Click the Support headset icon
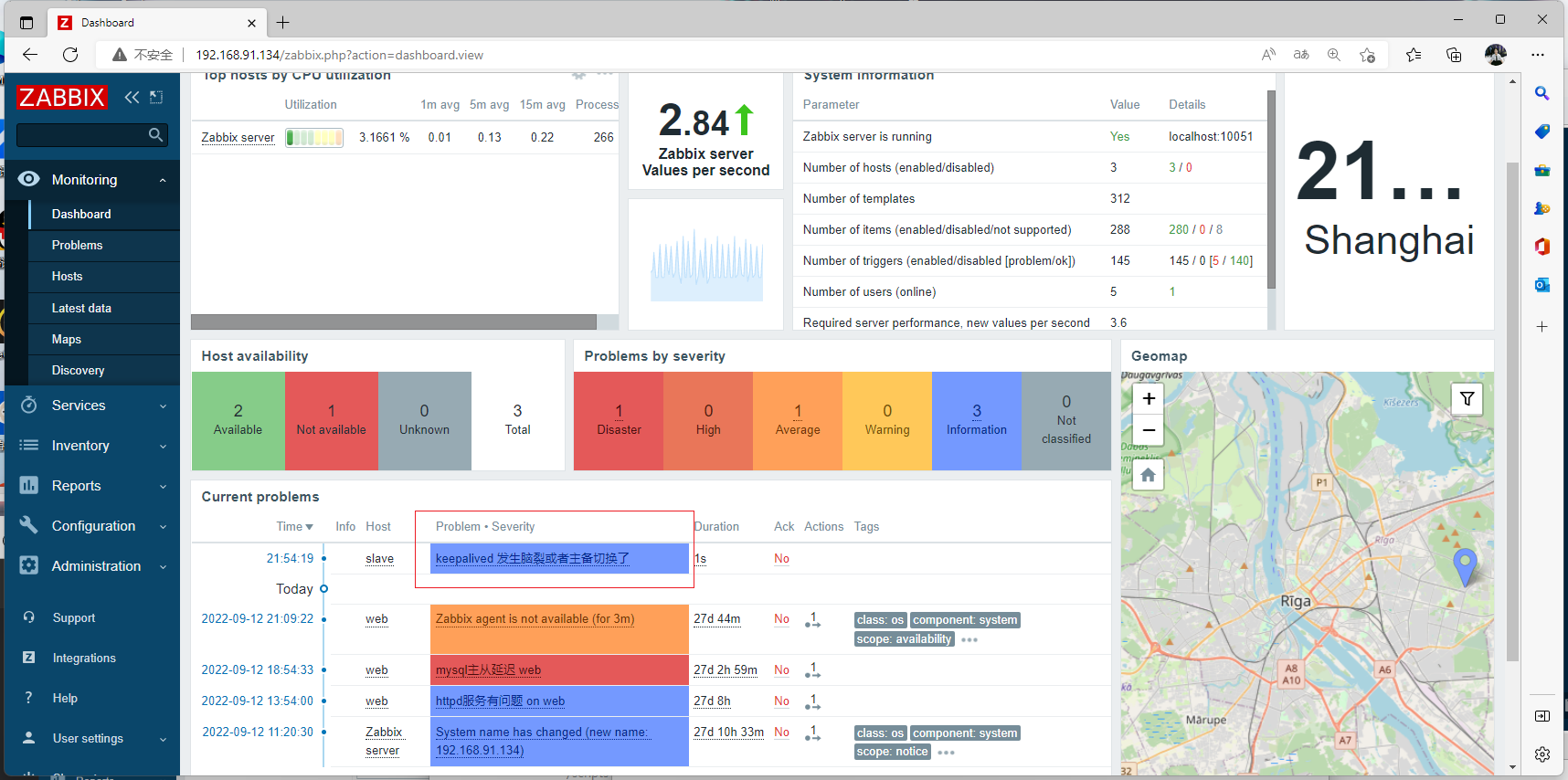The image size is (1568, 780). point(29,617)
